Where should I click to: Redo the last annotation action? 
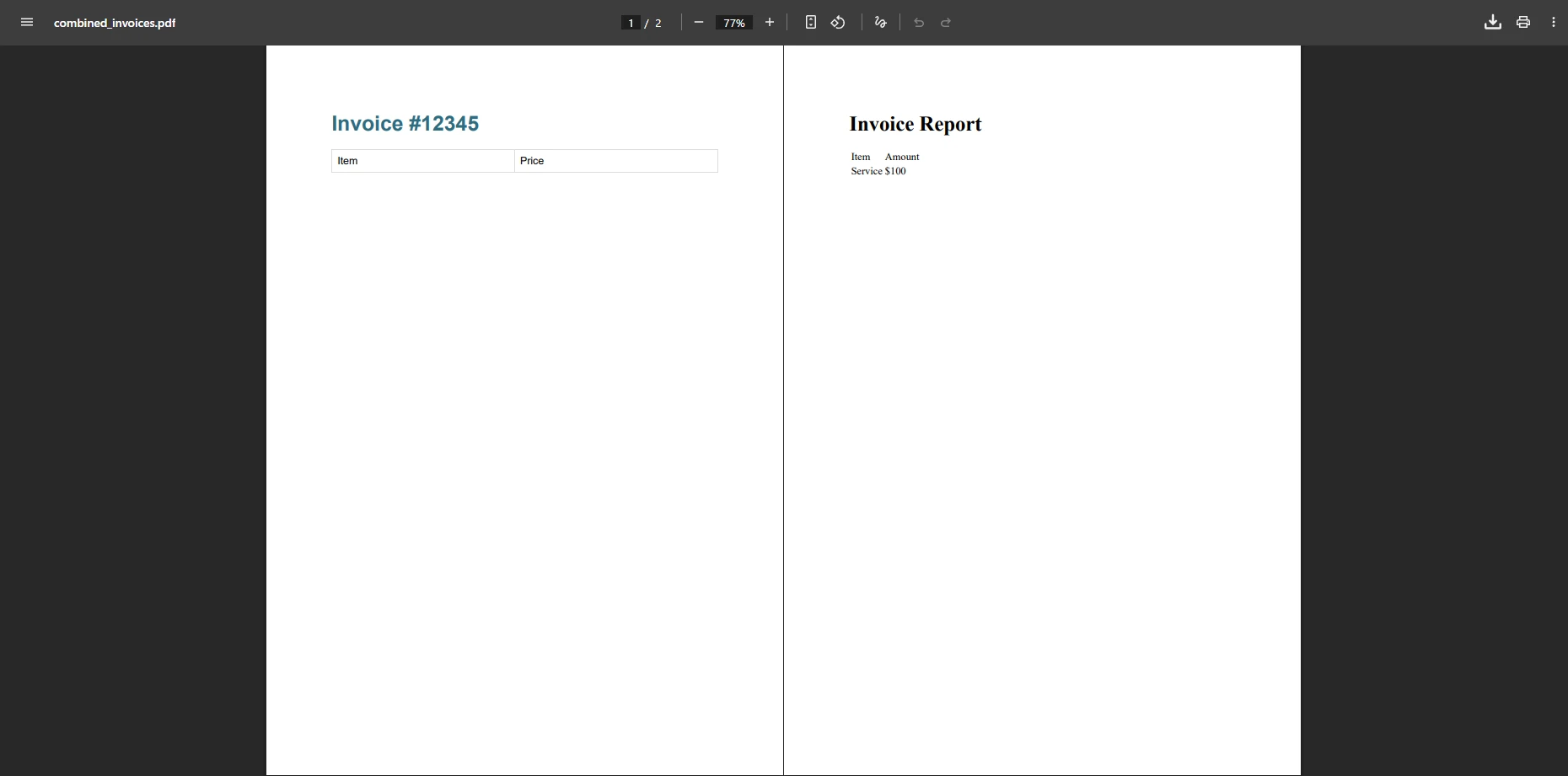945,23
